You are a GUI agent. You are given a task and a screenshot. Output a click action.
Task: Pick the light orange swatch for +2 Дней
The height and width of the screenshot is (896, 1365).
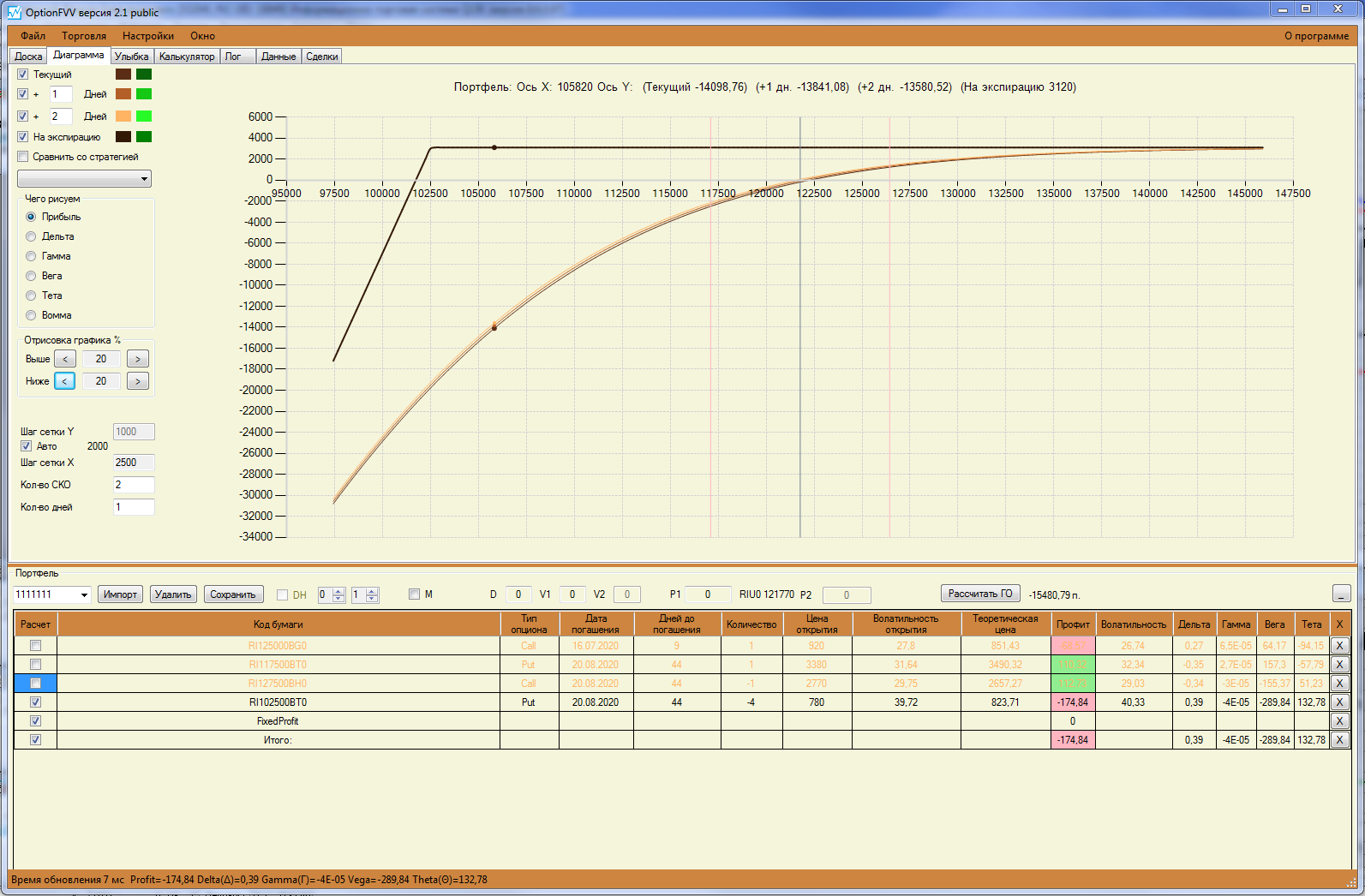tap(123, 116)
